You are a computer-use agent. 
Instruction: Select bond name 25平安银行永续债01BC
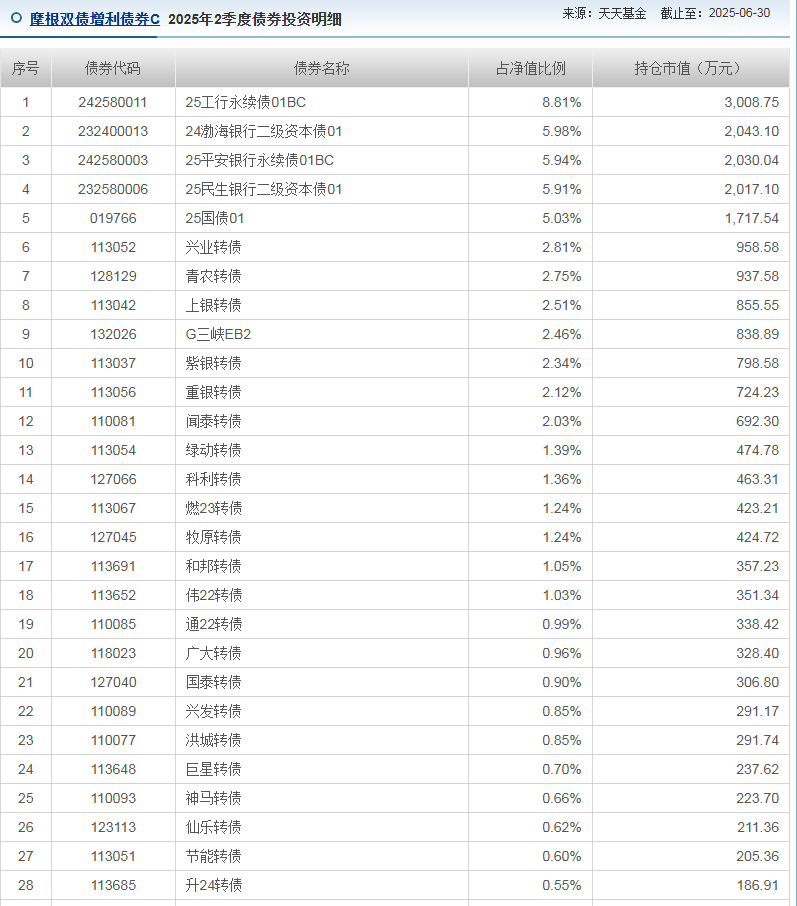pos(260,160)
